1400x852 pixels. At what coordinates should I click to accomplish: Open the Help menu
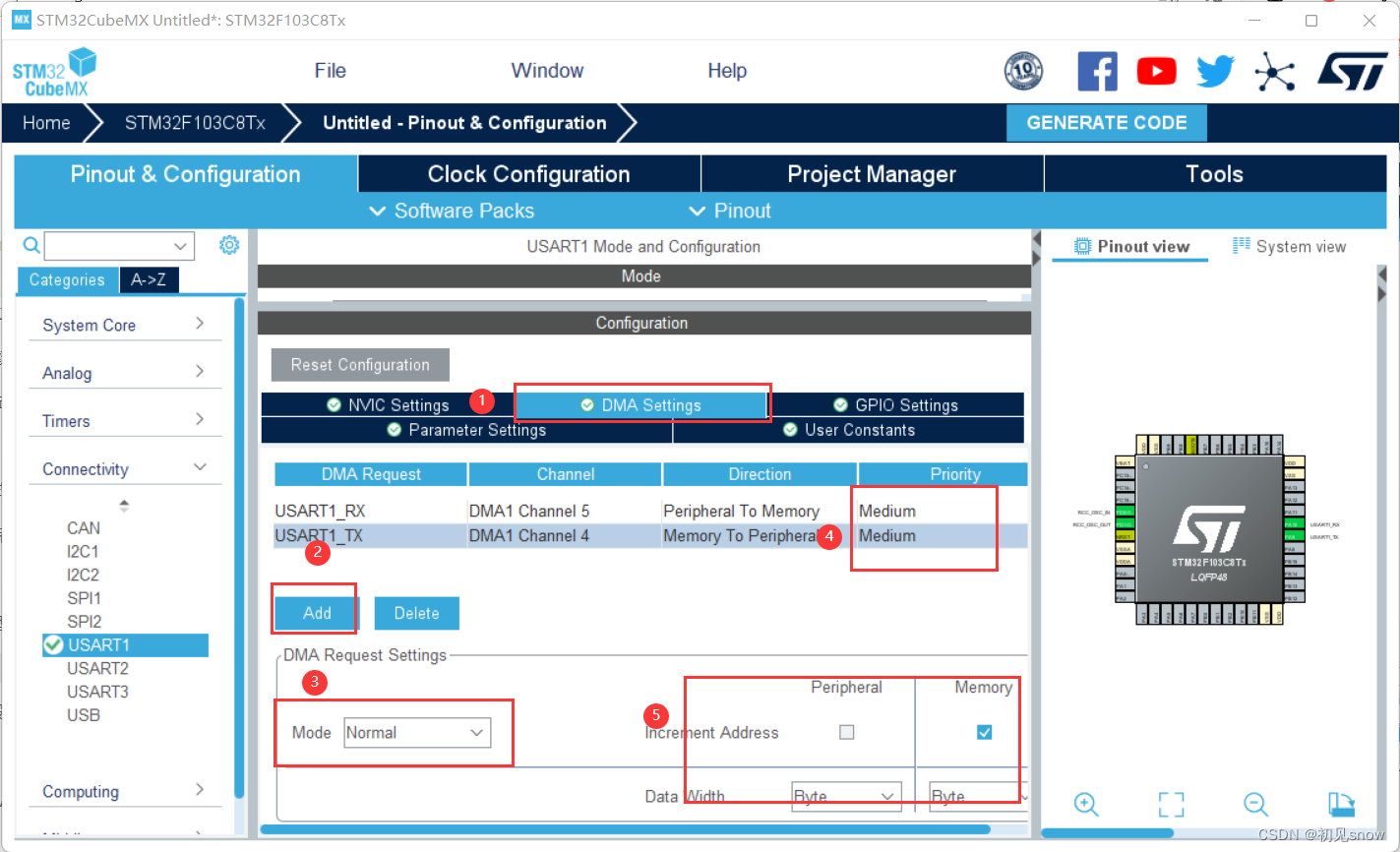coord(727,71)
